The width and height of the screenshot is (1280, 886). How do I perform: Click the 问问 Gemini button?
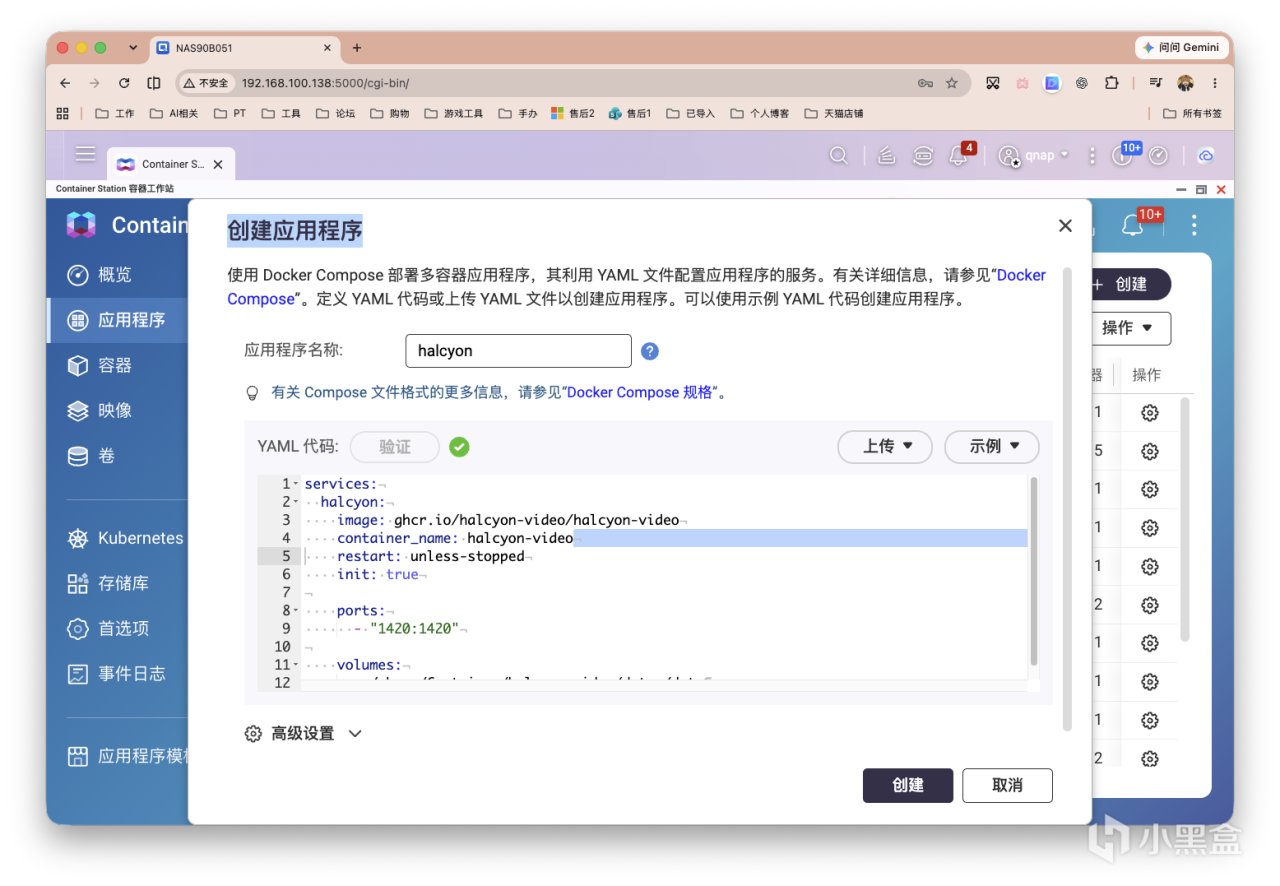click(x=1180, y=47)
